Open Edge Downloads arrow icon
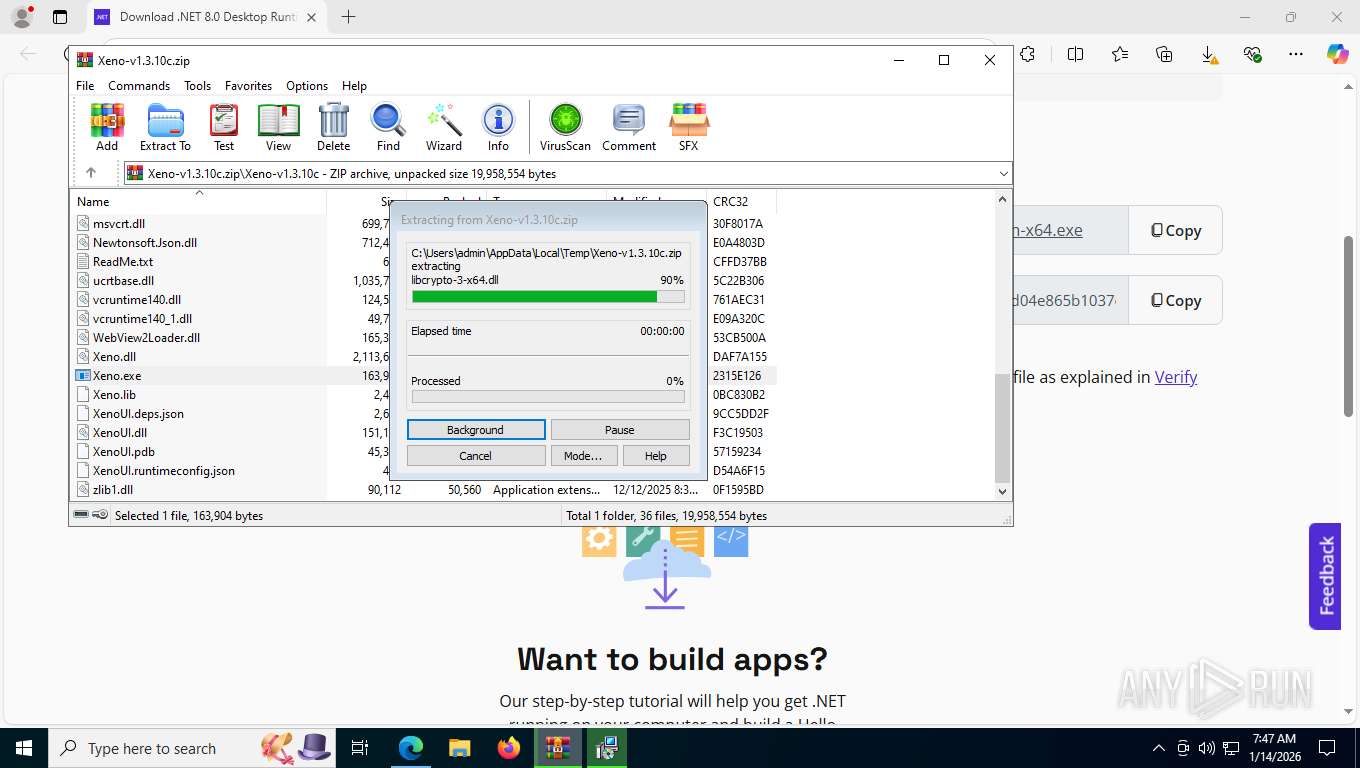The image size is (1360, 768). pyautogui.click(x=1208, y=54)
